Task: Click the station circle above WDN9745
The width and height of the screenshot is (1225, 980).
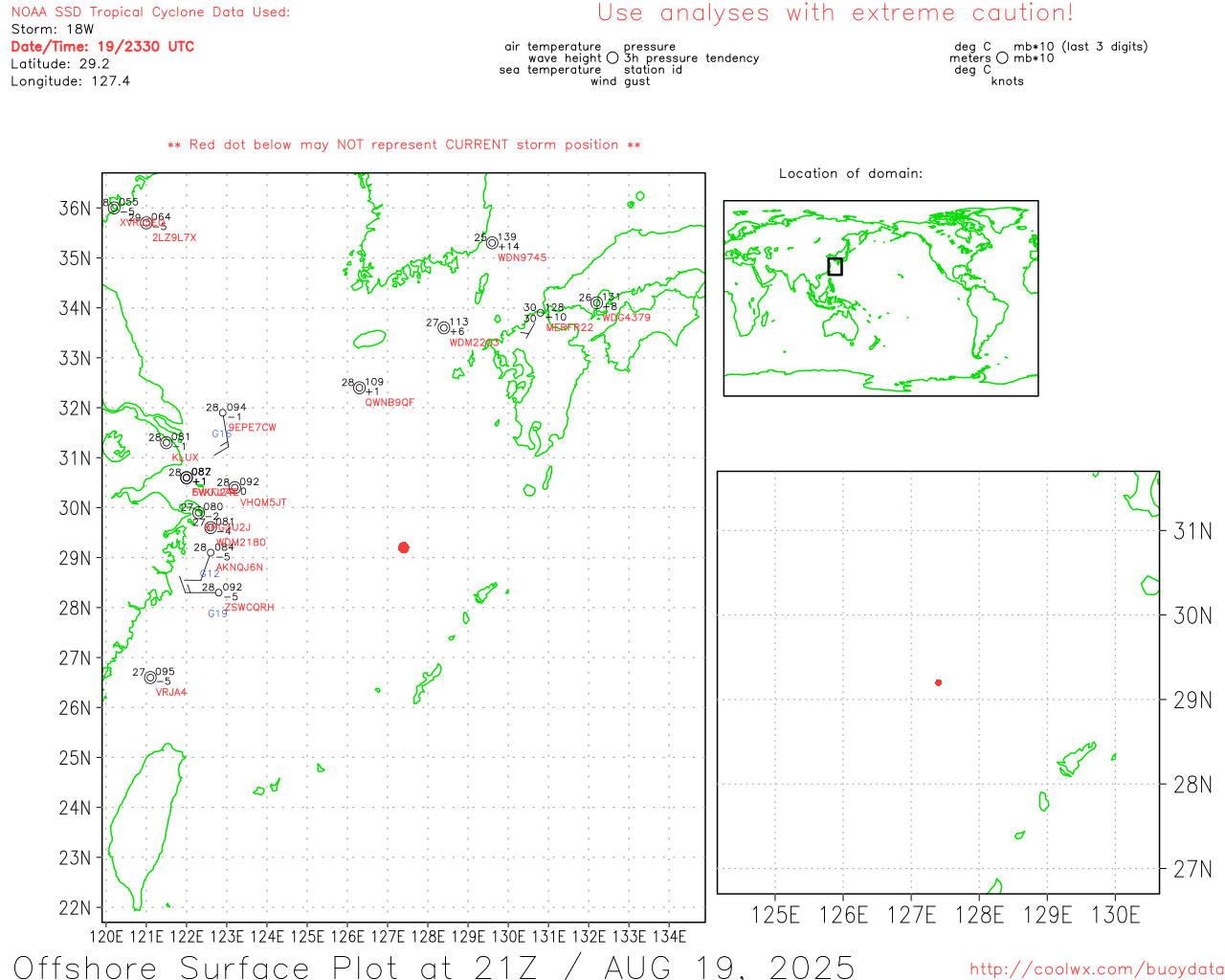Action: coord(492,243)
